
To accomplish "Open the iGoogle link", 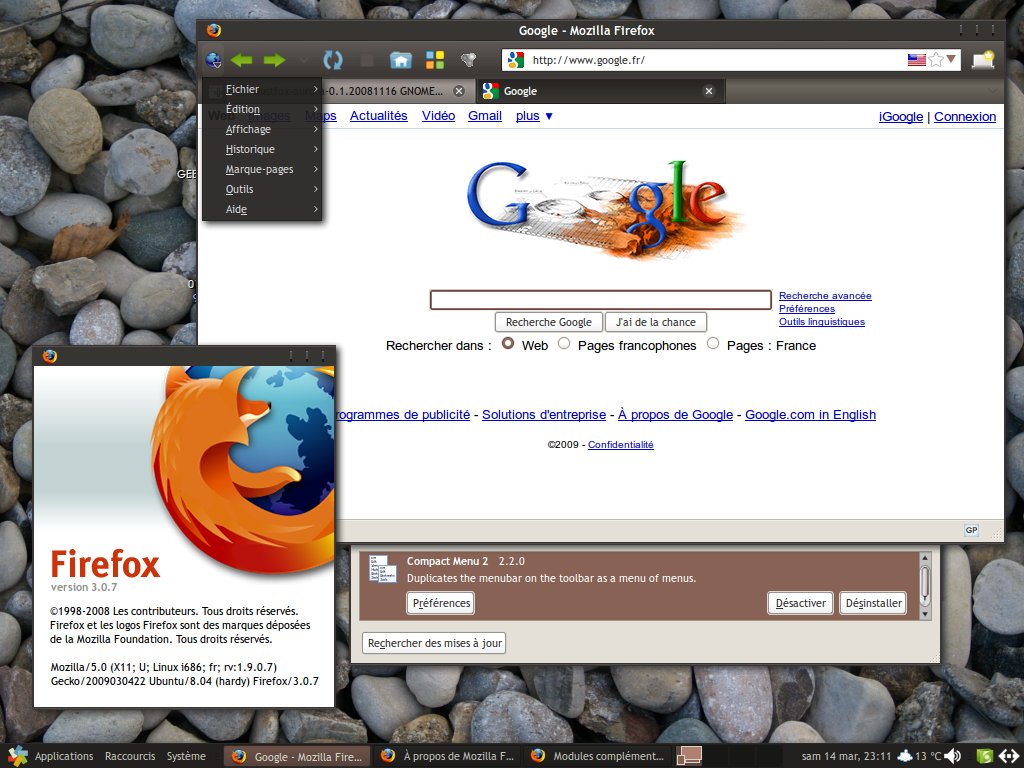I will point(901,116).
